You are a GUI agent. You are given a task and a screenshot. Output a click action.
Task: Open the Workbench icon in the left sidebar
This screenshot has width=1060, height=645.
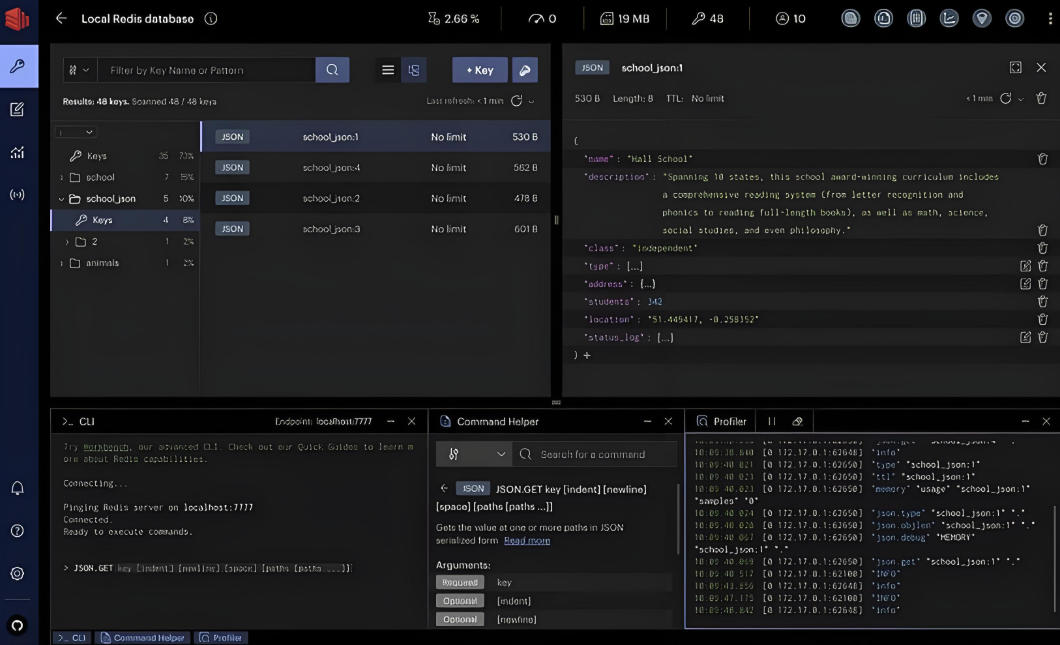[17, 110]
